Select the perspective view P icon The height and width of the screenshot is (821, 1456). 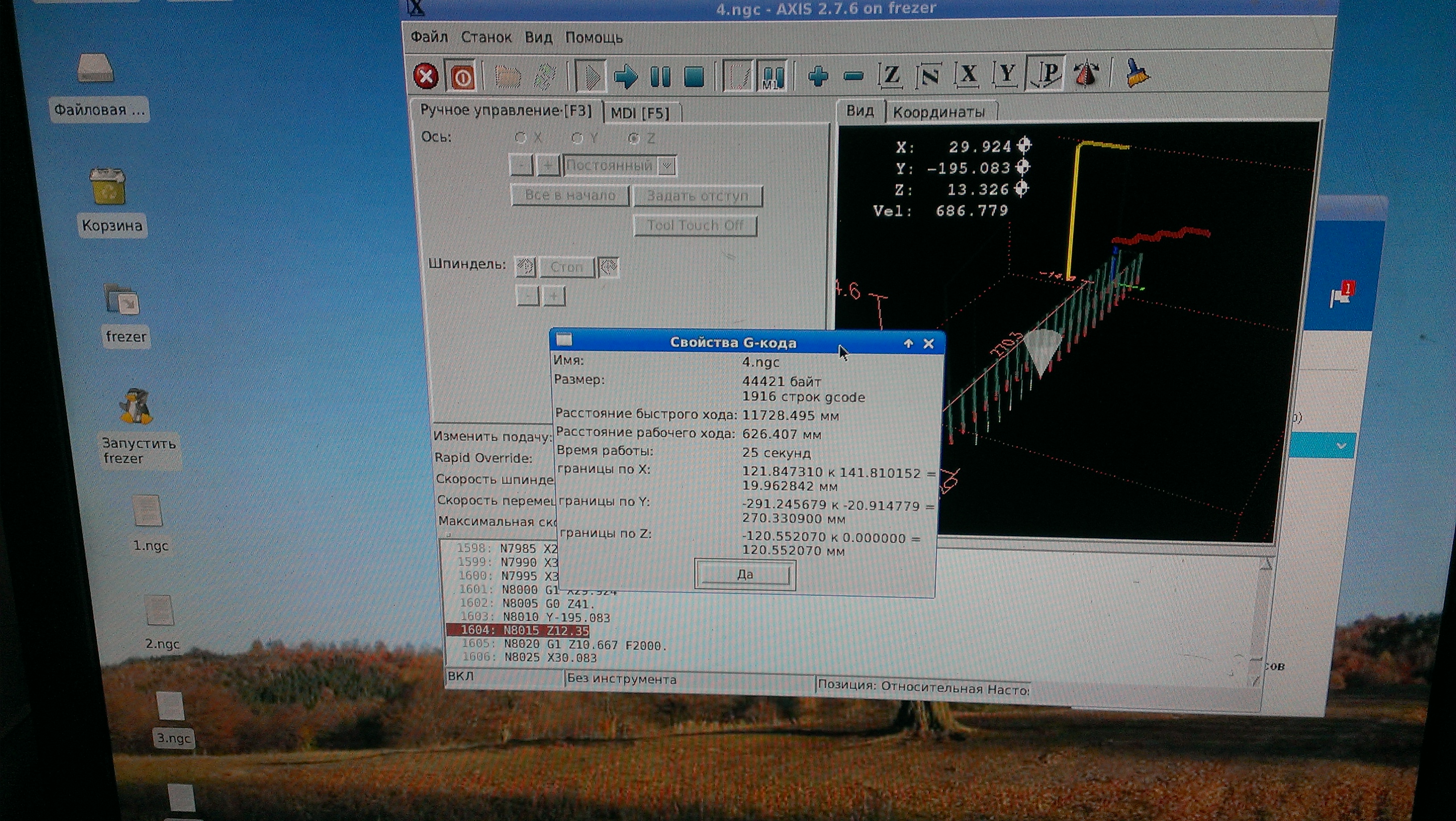point(1046,74)
